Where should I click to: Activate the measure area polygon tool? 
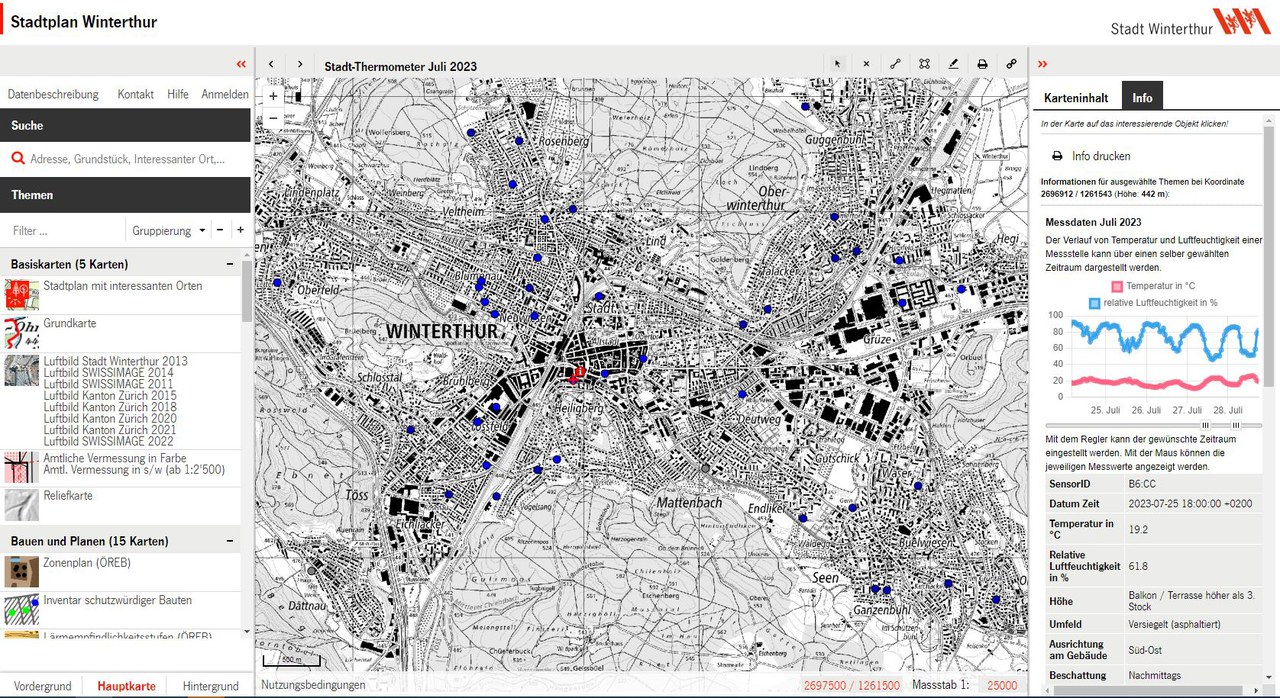click(924, 64)
